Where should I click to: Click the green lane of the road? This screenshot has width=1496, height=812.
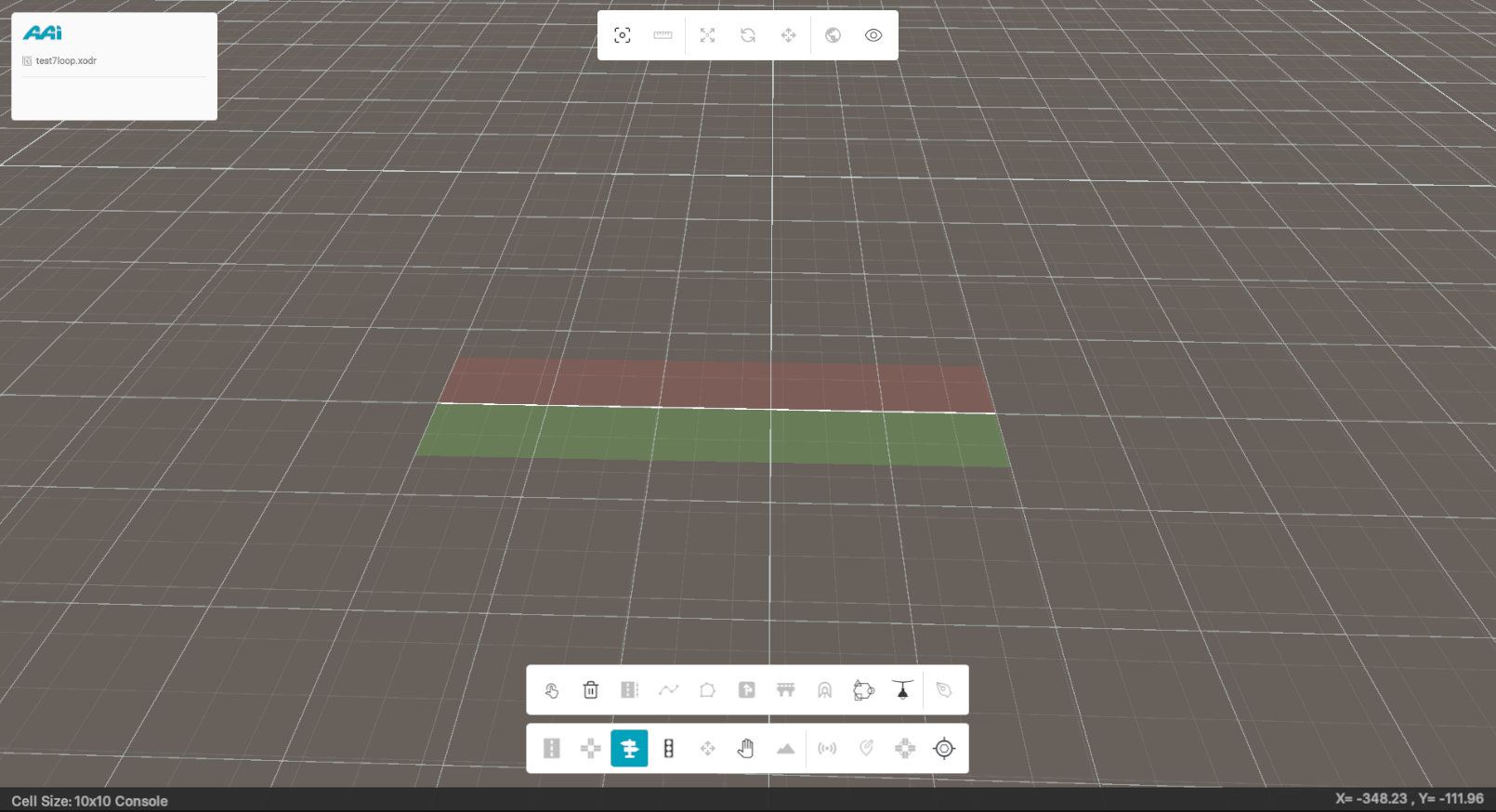715,435
